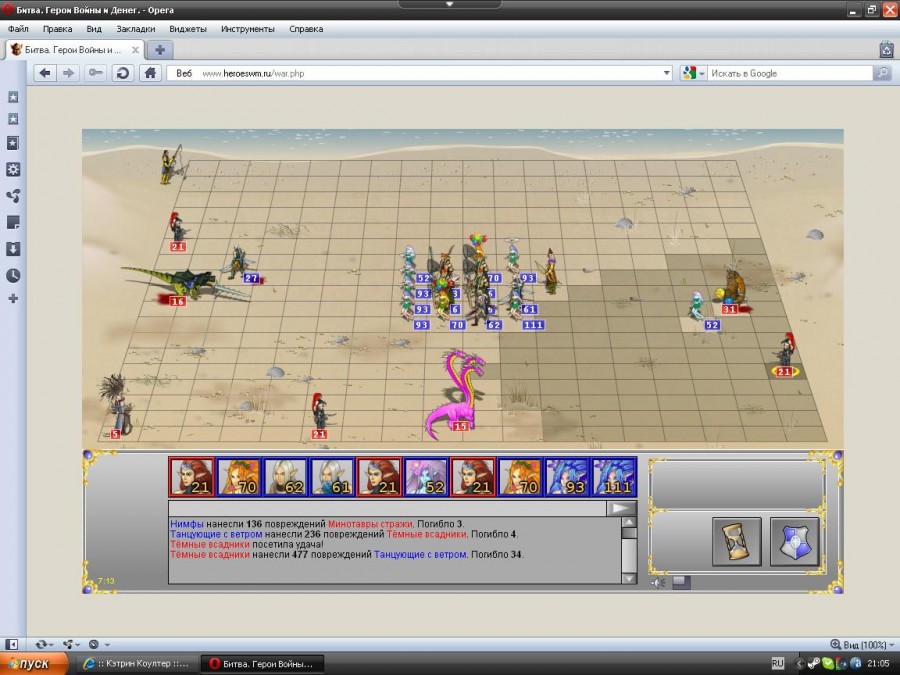Click the hourglass Wait button
Viewport: 900px width, 675px height.
point(736,542)
